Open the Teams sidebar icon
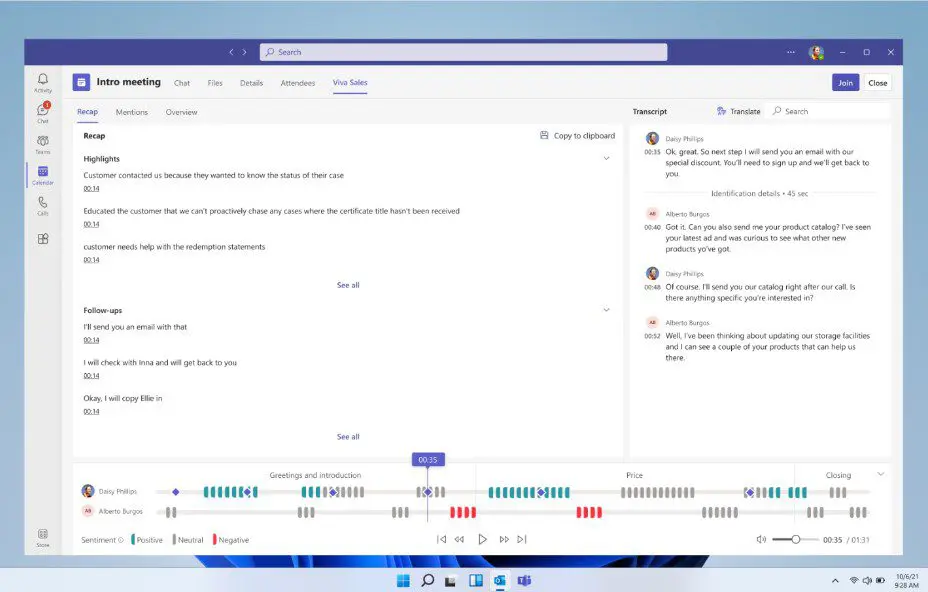The width and height of the screenshot is (928, 592). (x=43, y=144)
